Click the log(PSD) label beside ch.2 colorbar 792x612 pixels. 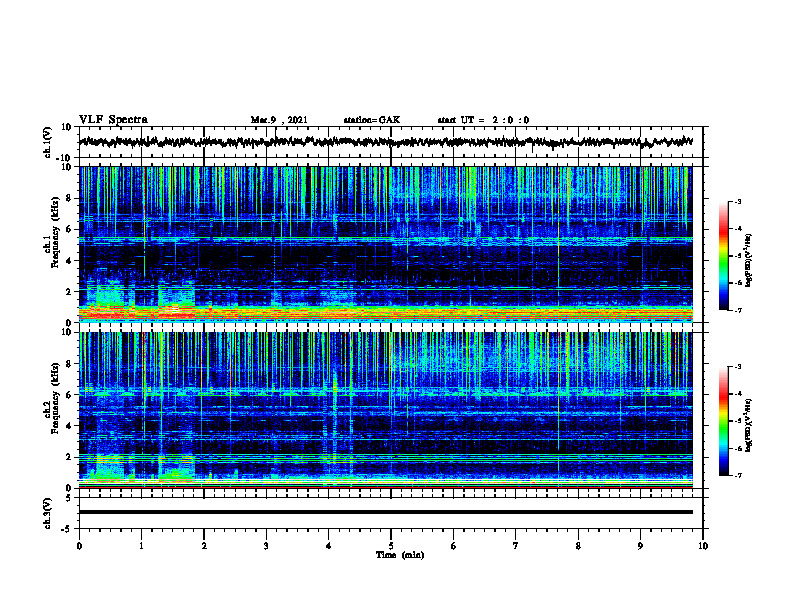click(749, 425)
